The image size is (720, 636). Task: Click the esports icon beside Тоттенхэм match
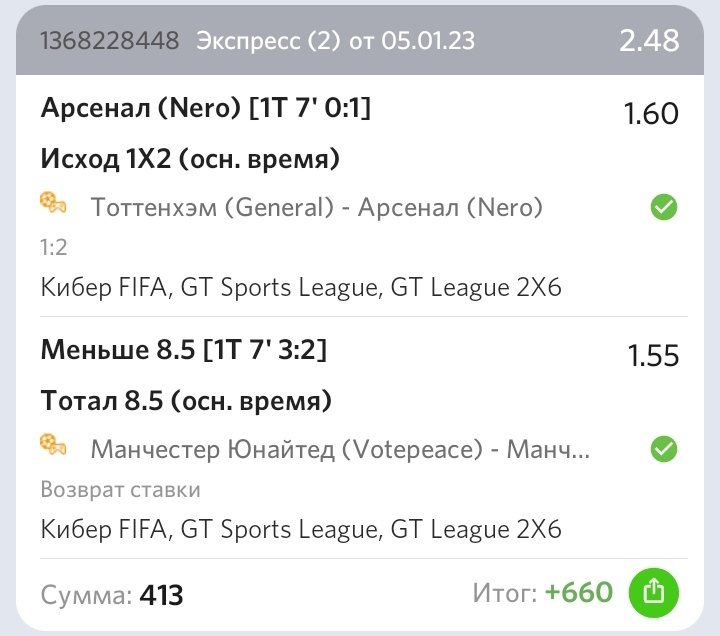(x=54, y=205)
